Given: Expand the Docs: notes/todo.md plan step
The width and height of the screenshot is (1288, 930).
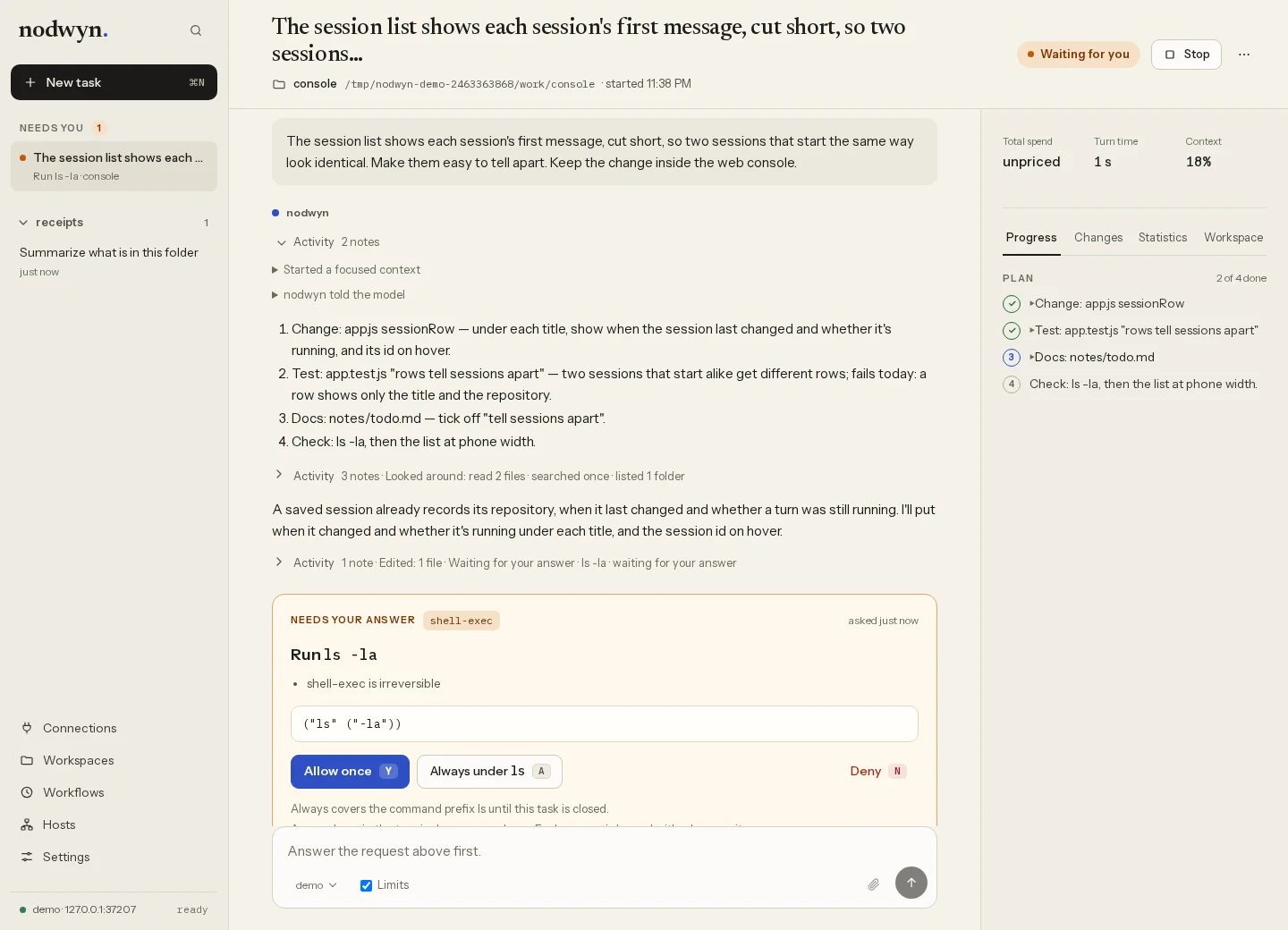Looking at the screenshot, I should [x=1092, y=358].
